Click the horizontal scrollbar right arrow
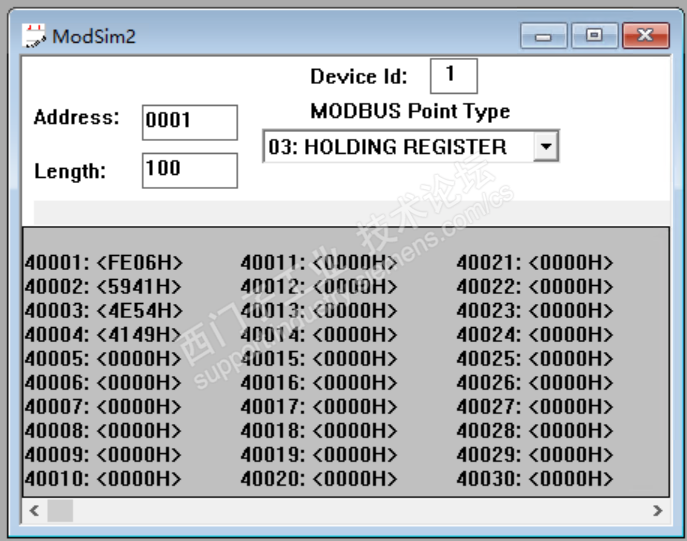 (x=657, y=510)
